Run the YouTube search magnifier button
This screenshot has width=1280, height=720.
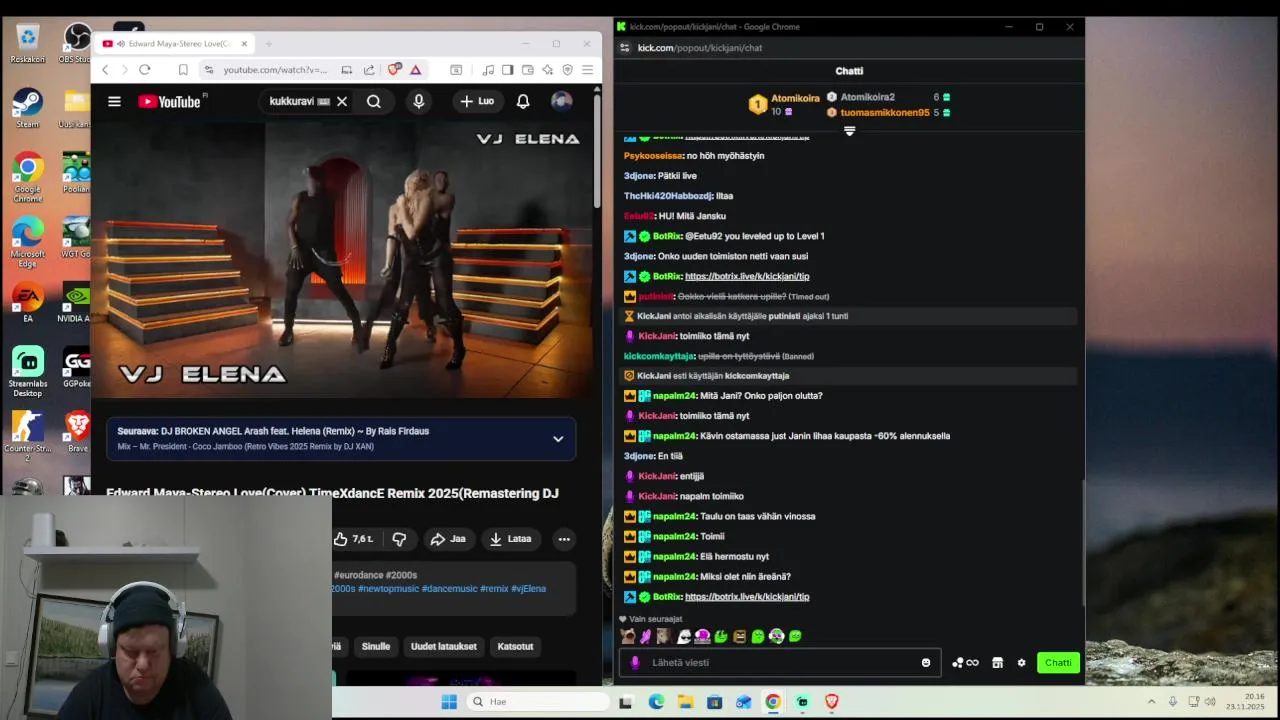tap(373, 101)
